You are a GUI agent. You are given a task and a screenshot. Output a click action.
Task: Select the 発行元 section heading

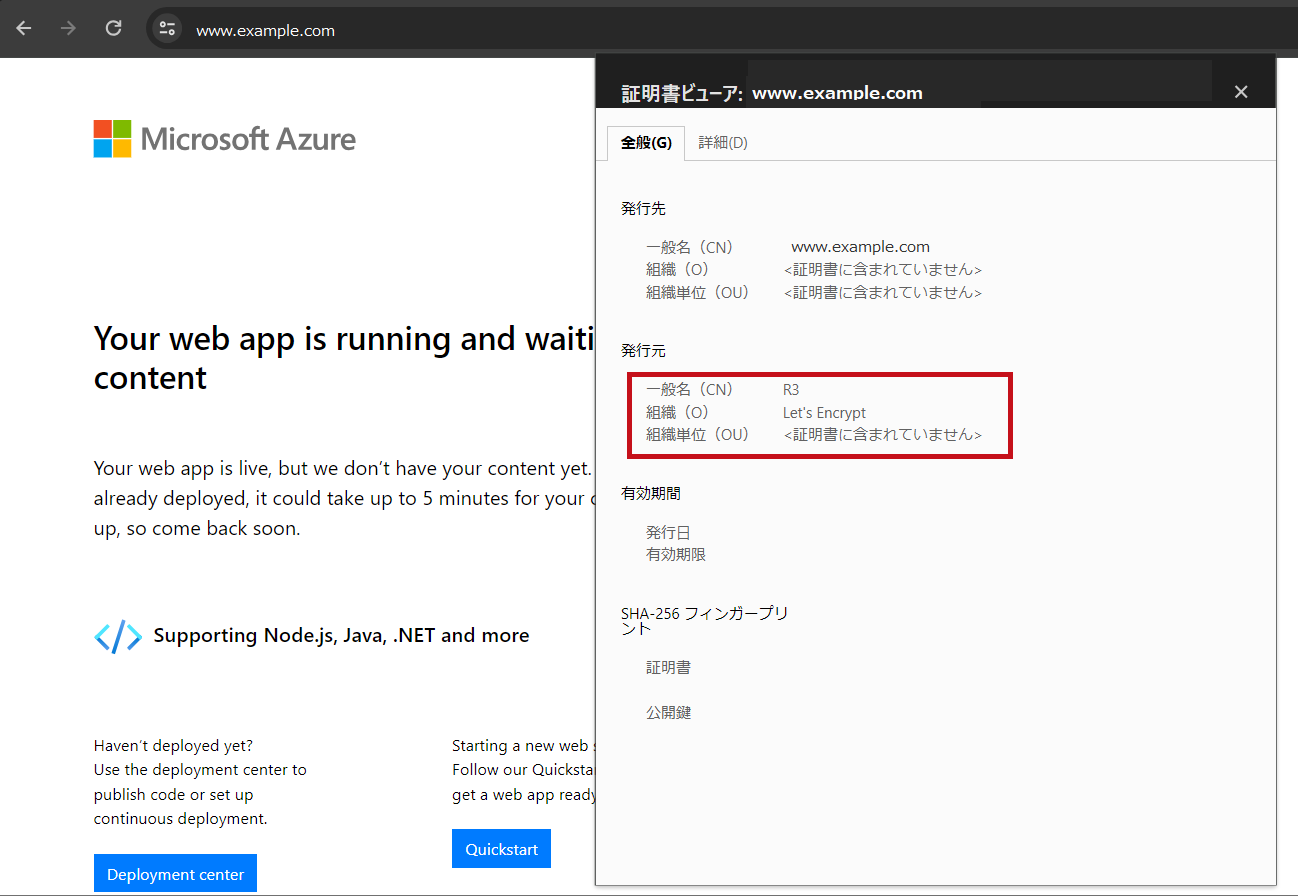[x=643, y=350]
